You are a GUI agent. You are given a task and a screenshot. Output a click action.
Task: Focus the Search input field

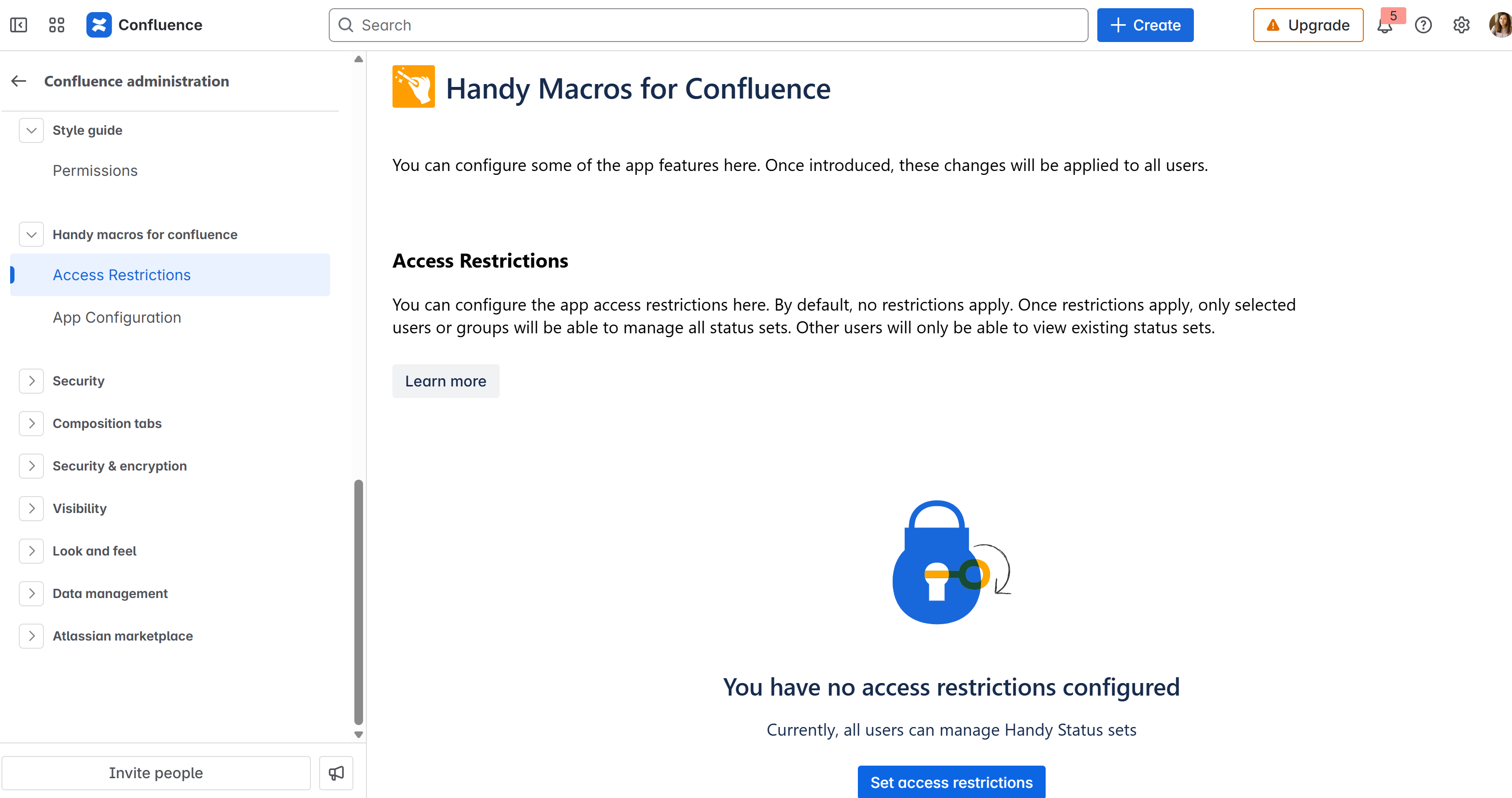[x=709, y=25]
